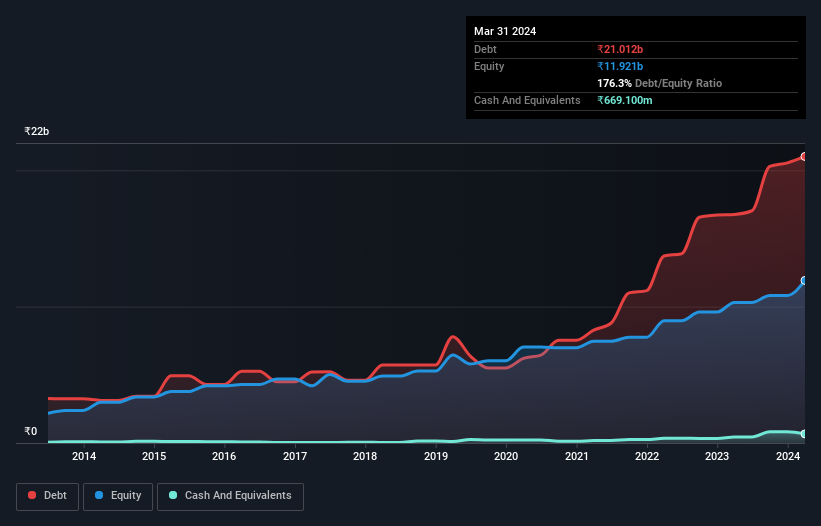Select the red Debt endpoint marker
Viewport: 821px width, 526px height.
pyautogui.click(x=804, y=156)
